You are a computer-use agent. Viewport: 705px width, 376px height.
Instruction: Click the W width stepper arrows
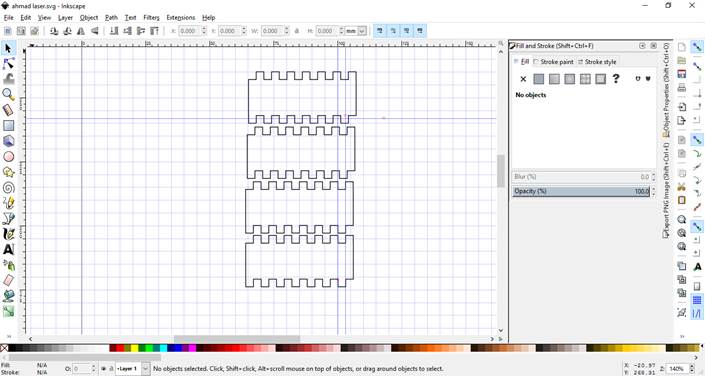coord(286,31)
